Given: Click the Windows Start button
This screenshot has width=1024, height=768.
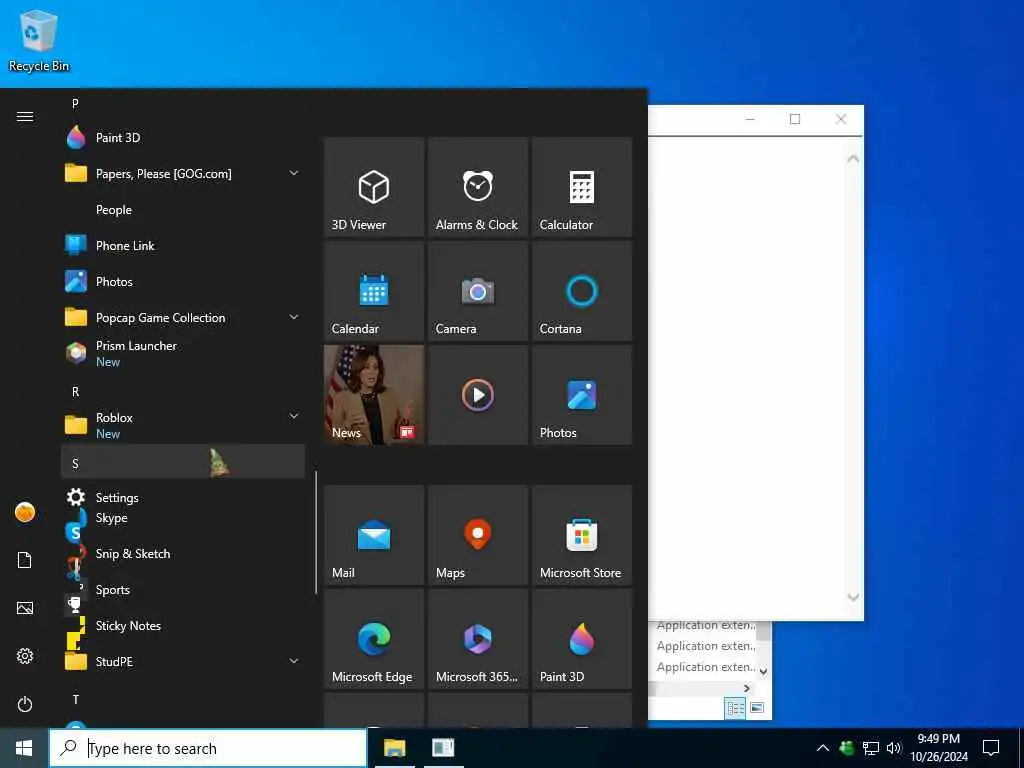Looking at the screenshot, I should [x=24, y=748].
